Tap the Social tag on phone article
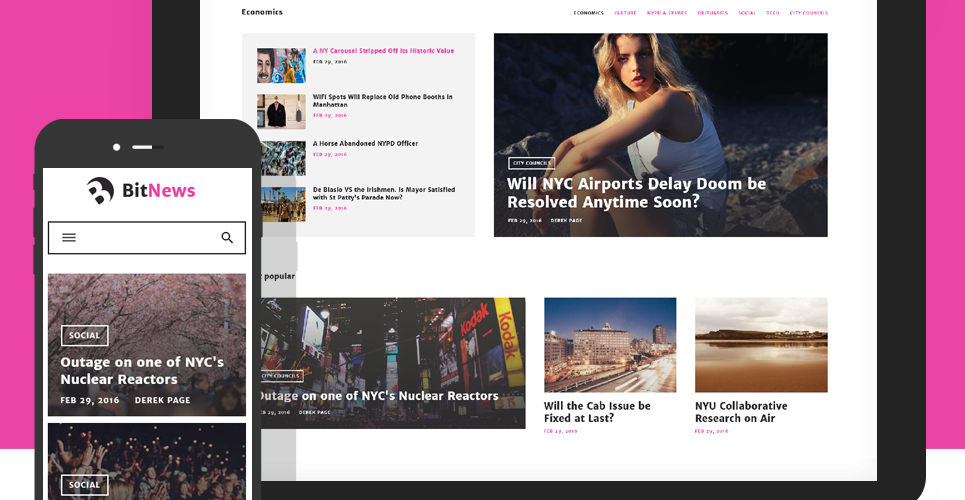The image size is (965, 500). pyautogui.click(x=84, y=336)
